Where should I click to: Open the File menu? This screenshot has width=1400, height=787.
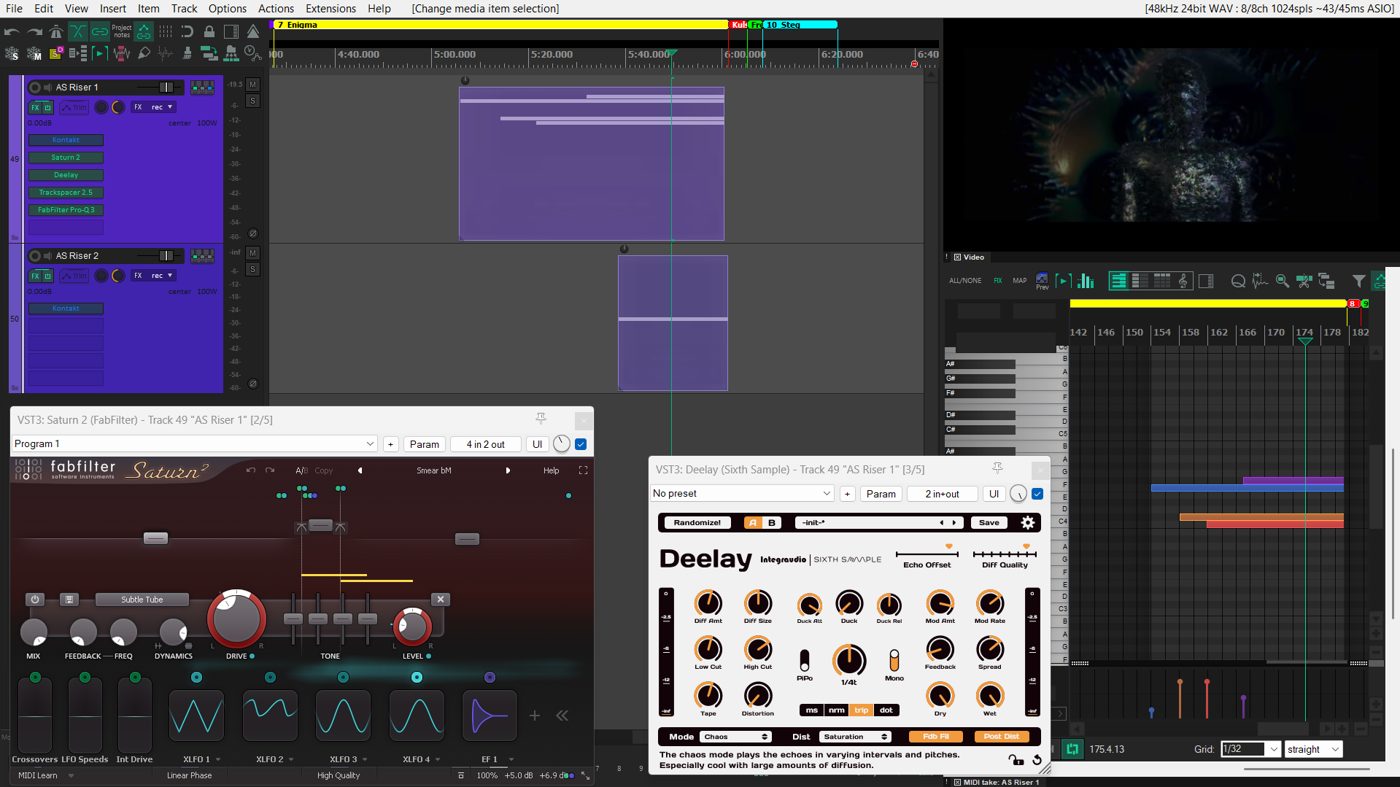14,8
